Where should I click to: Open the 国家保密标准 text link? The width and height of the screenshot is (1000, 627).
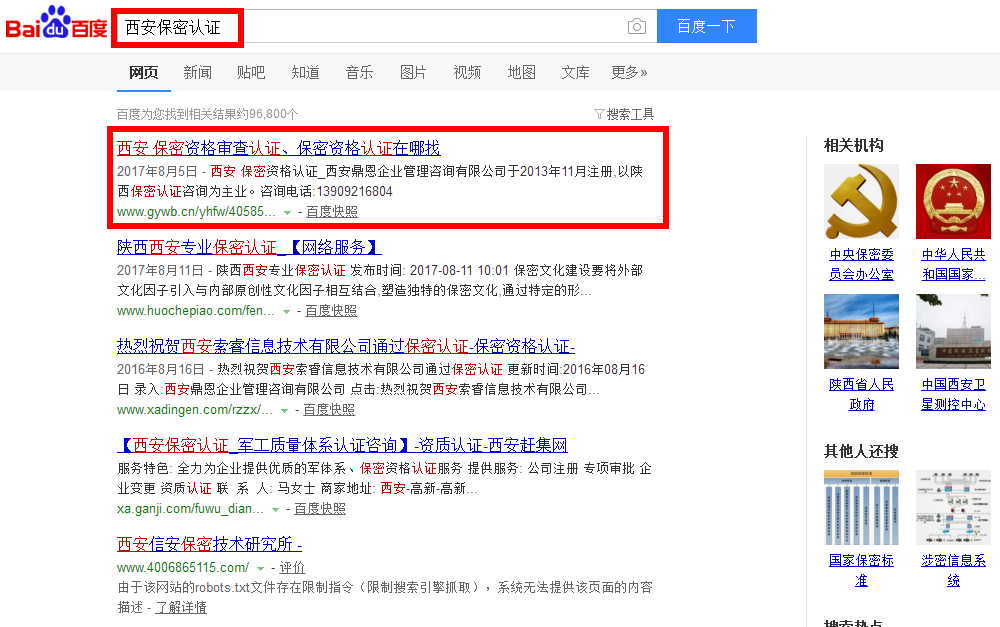point(861,570)
